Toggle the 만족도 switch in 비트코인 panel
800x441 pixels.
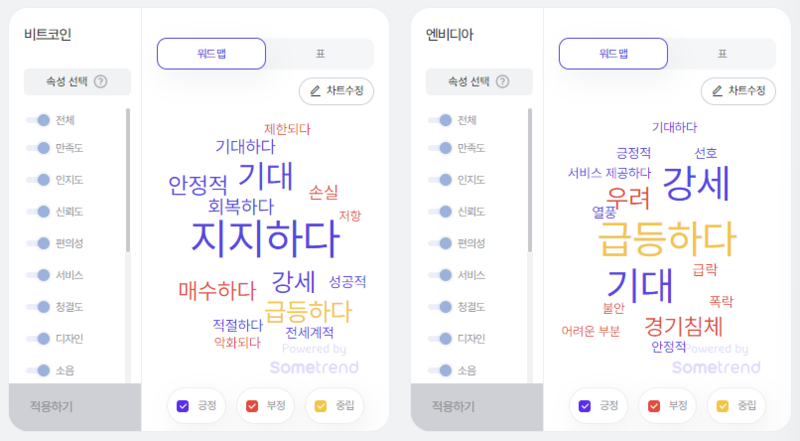[38, 148]
